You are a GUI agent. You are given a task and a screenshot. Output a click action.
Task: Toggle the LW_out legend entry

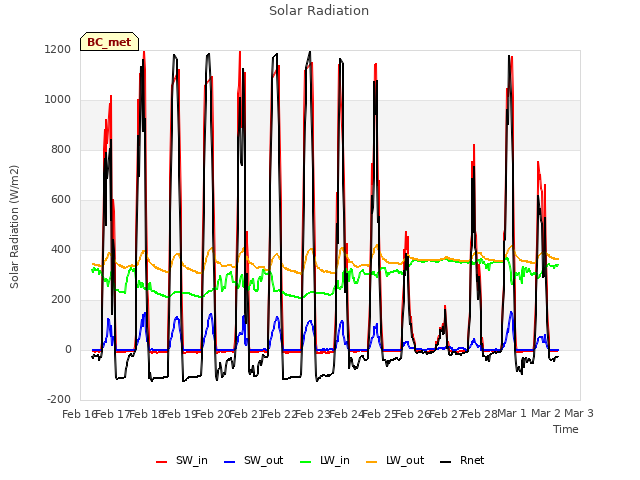[395, 461]
